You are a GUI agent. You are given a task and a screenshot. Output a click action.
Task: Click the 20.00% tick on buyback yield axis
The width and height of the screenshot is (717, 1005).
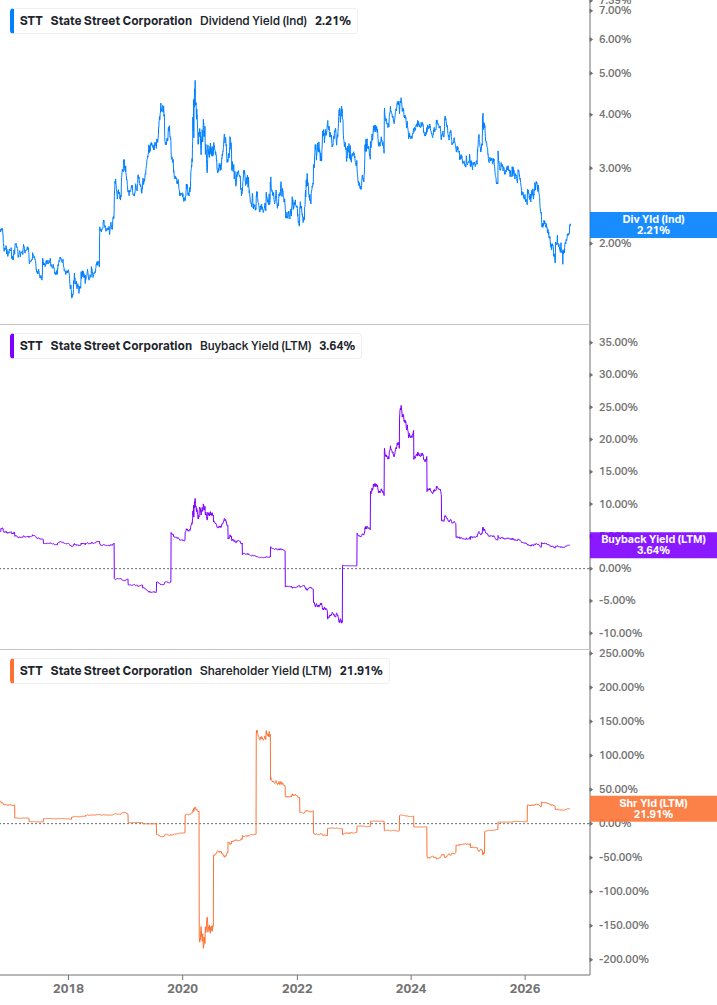[618, 440]
